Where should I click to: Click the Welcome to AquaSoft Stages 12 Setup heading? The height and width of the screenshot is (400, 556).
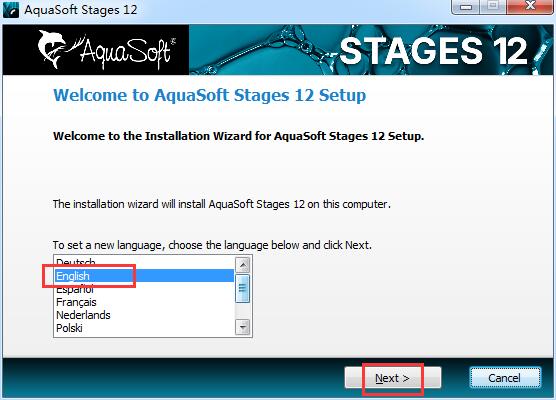210,95
